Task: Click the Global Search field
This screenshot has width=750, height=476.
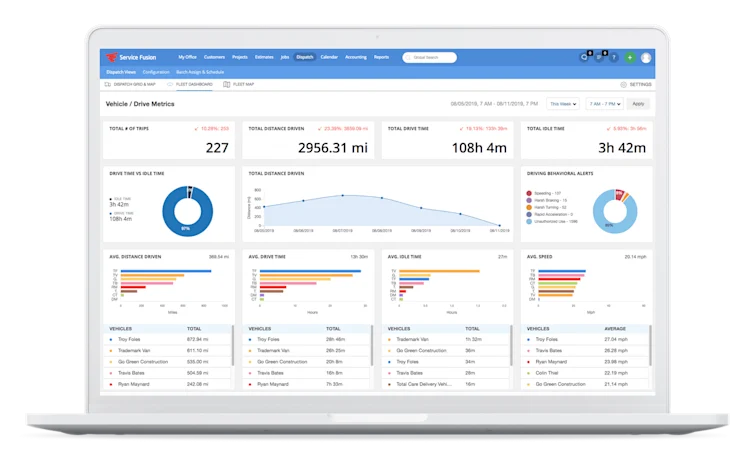Action: (x=430, y=57)
